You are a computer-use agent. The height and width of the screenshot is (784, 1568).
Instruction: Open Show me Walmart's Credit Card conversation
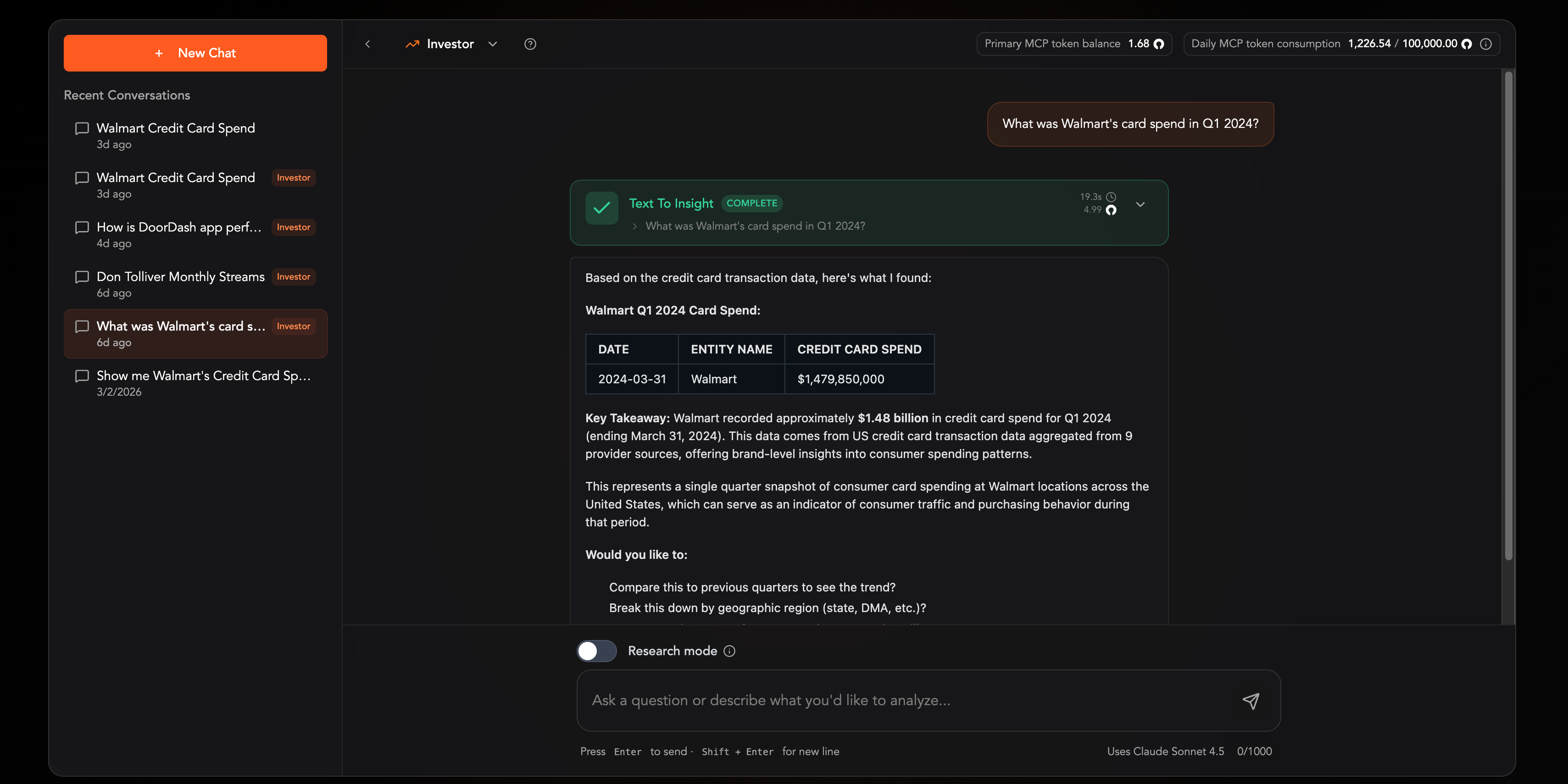coord(203,376)
